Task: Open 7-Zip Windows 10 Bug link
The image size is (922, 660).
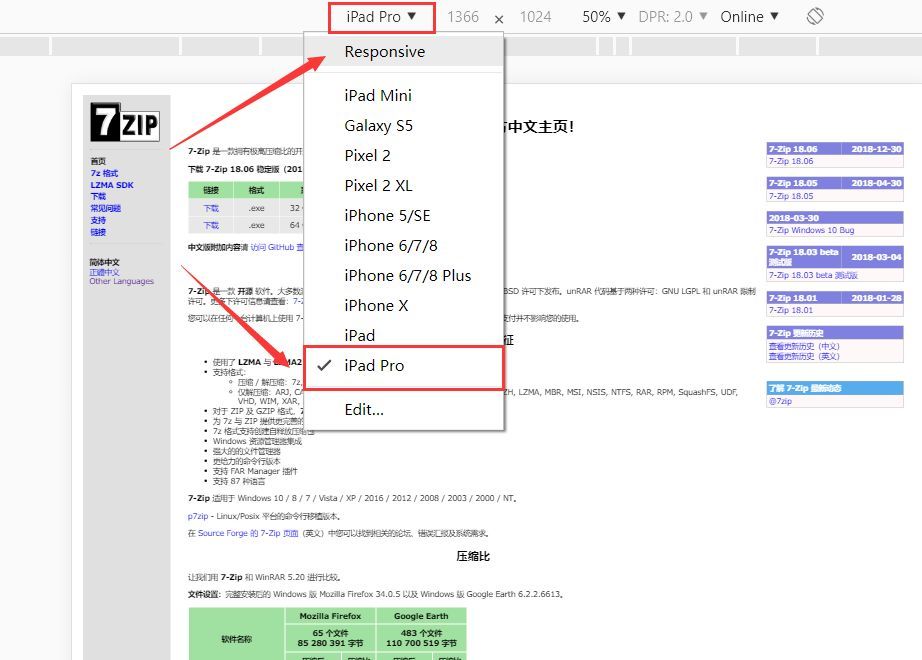Action: 811,230
